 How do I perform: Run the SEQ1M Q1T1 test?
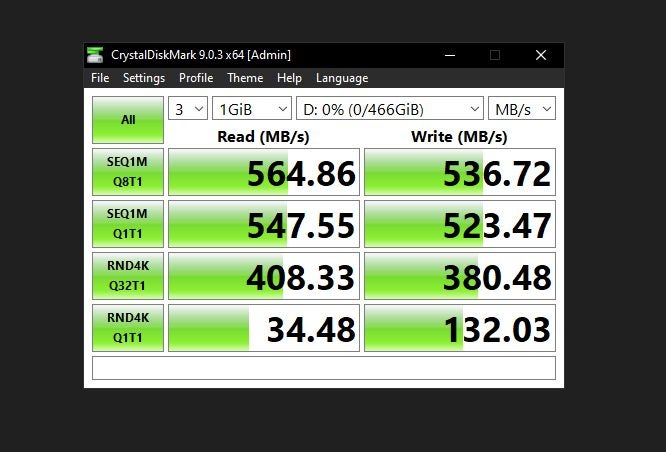(x=128, y=223)
